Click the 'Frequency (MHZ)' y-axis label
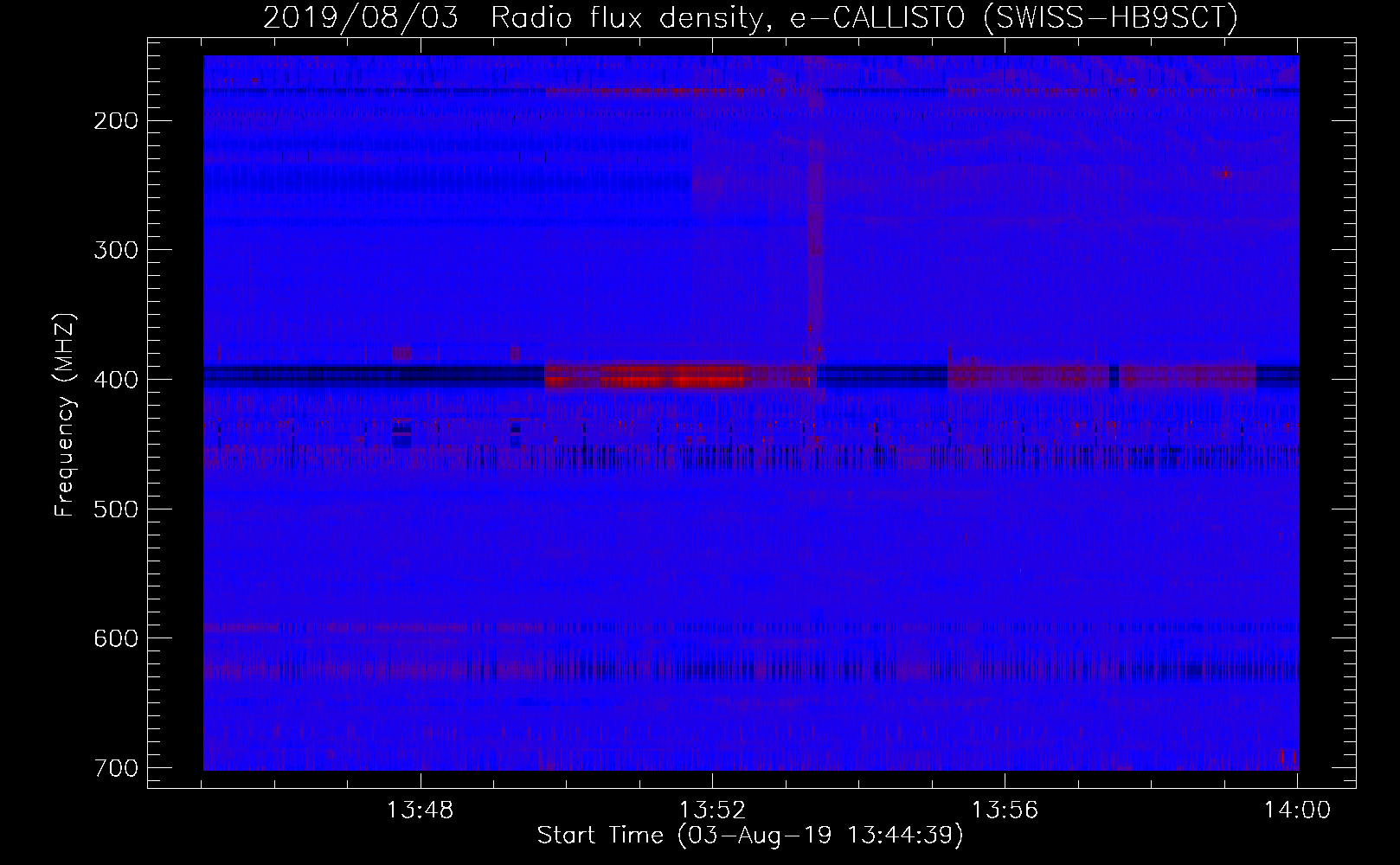This screenshot has width=1400, height=865. pyautogui.click(x=65, y=415)
